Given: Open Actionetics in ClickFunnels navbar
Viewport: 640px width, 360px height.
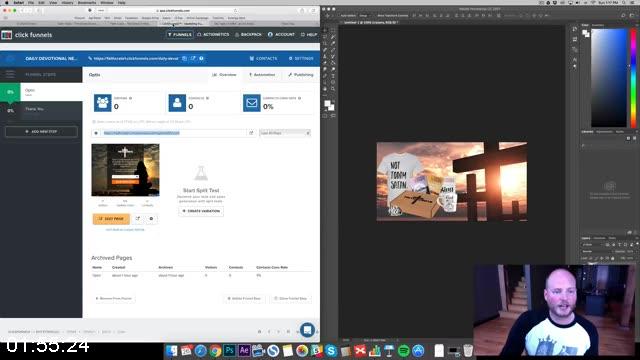Looking at the screenshot, I should click(213, 35).
